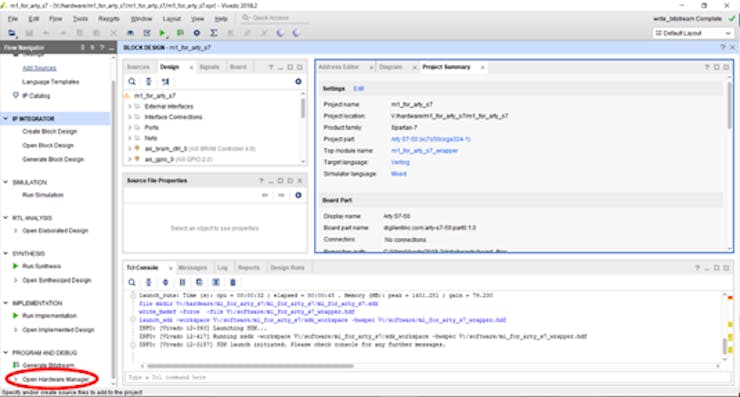Expand Open Elaborated Design entry
Screen dimensions: 740x397
click(x=16, y=230)
